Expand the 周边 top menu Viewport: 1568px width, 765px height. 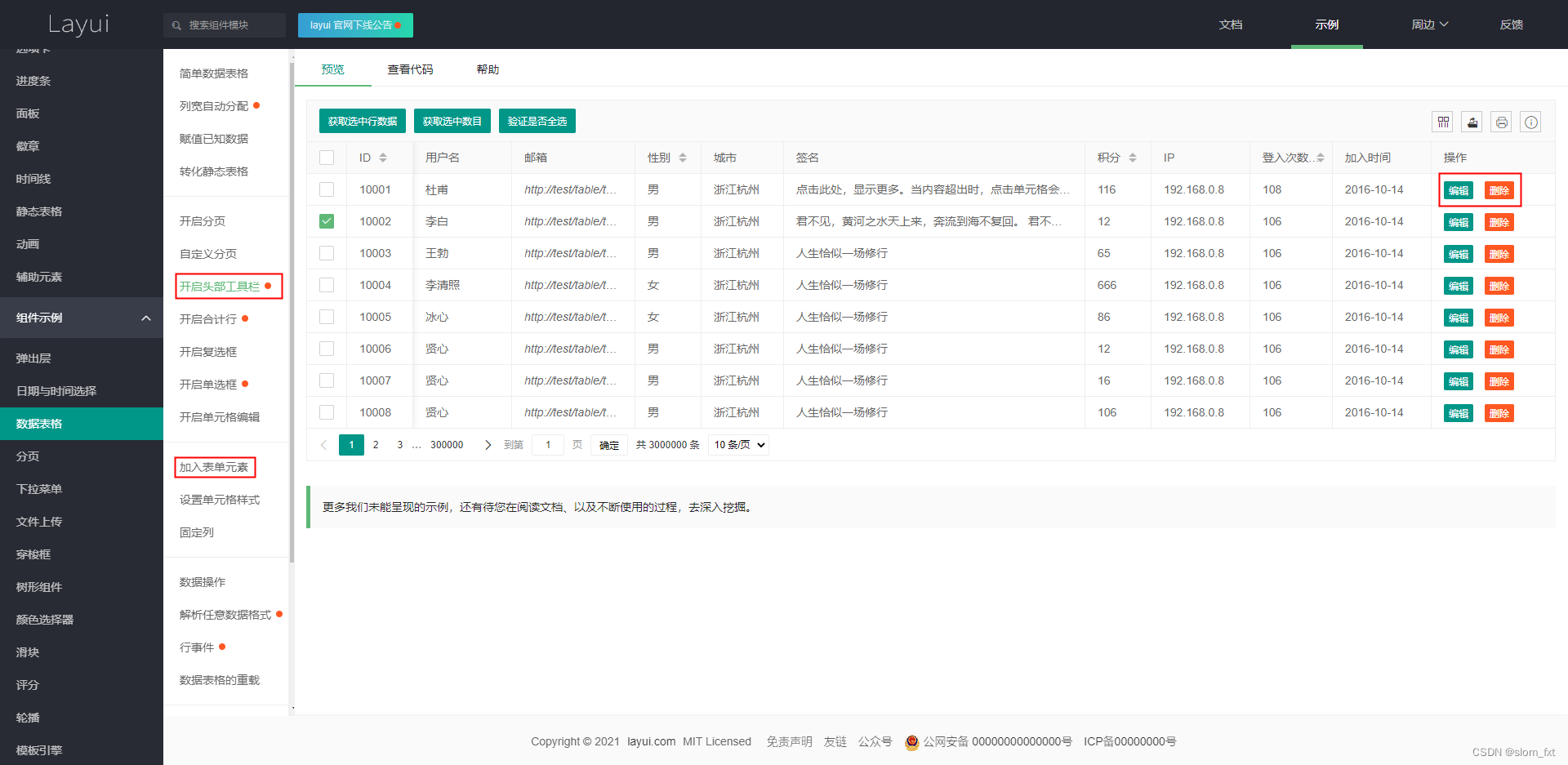(1429, 24)
